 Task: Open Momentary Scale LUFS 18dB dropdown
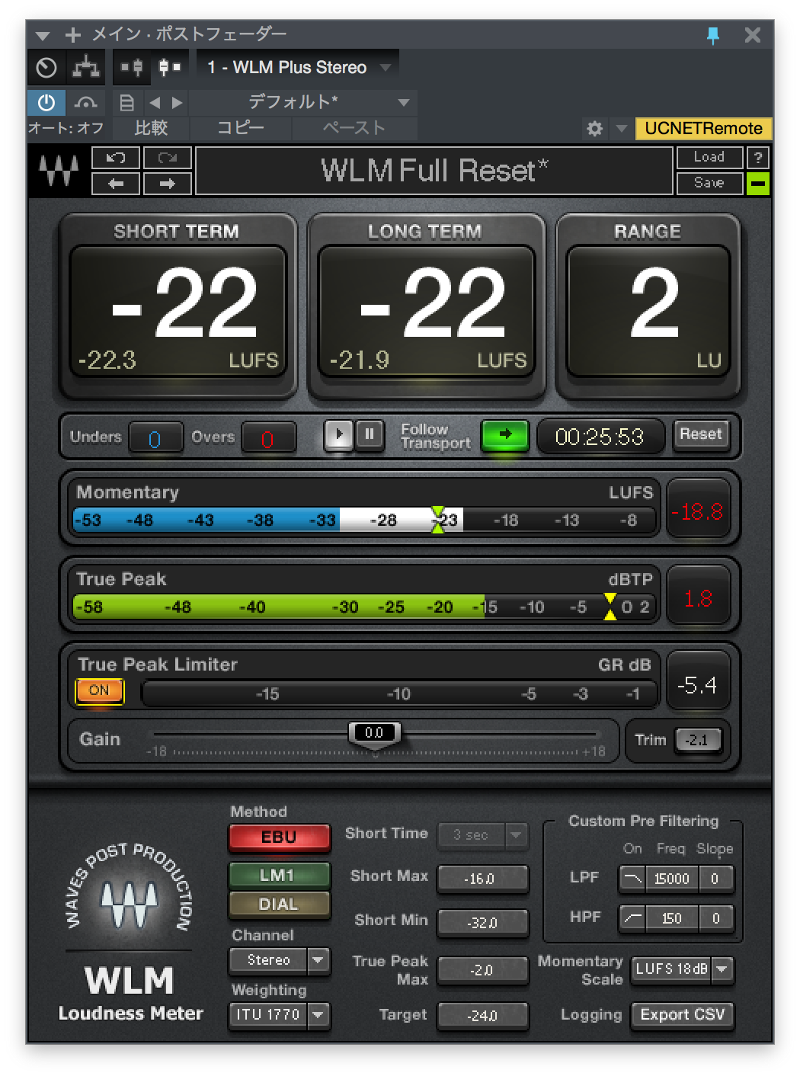[683, 969]
